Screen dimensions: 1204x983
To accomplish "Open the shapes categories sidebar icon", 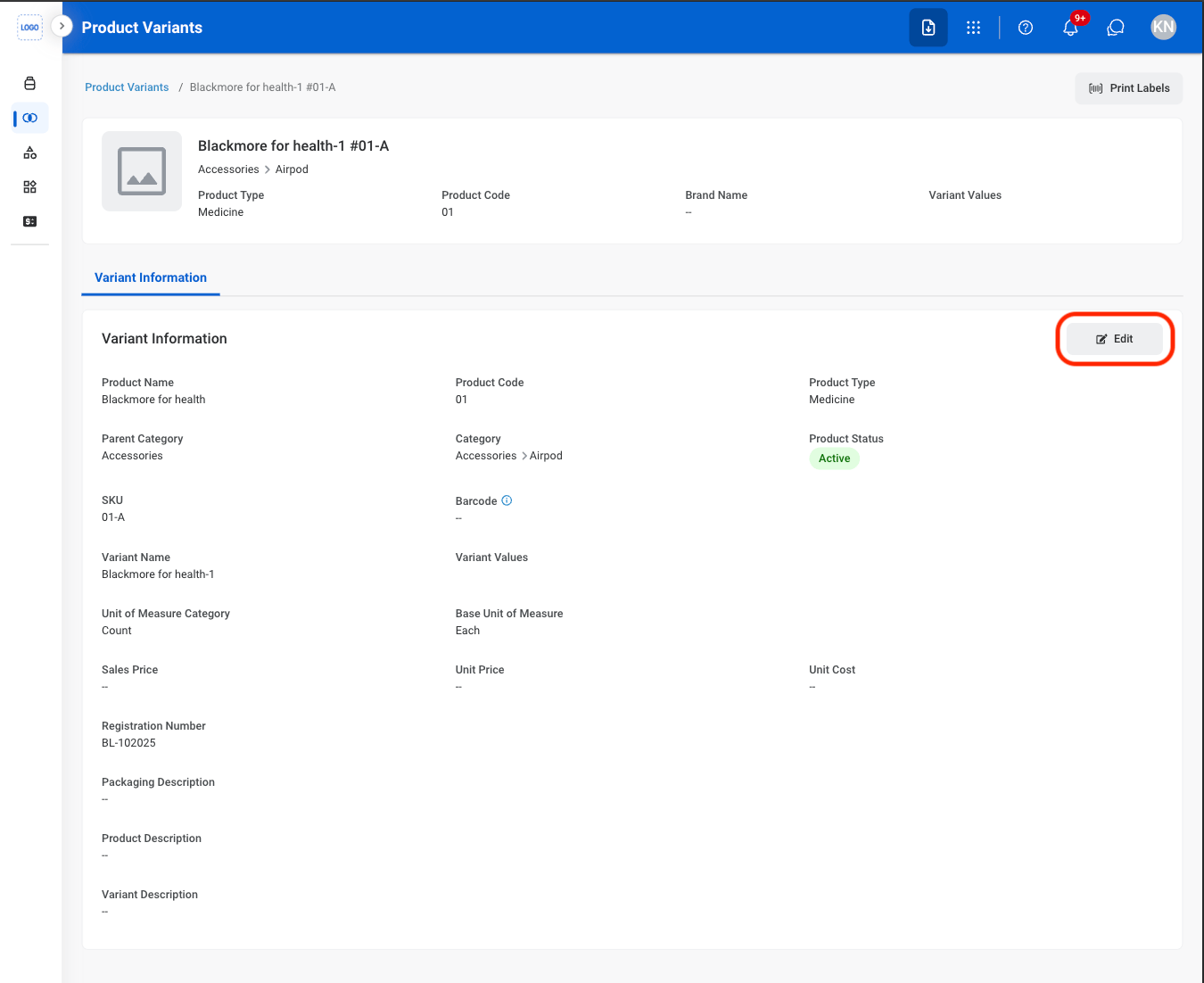I will (29, 153).
